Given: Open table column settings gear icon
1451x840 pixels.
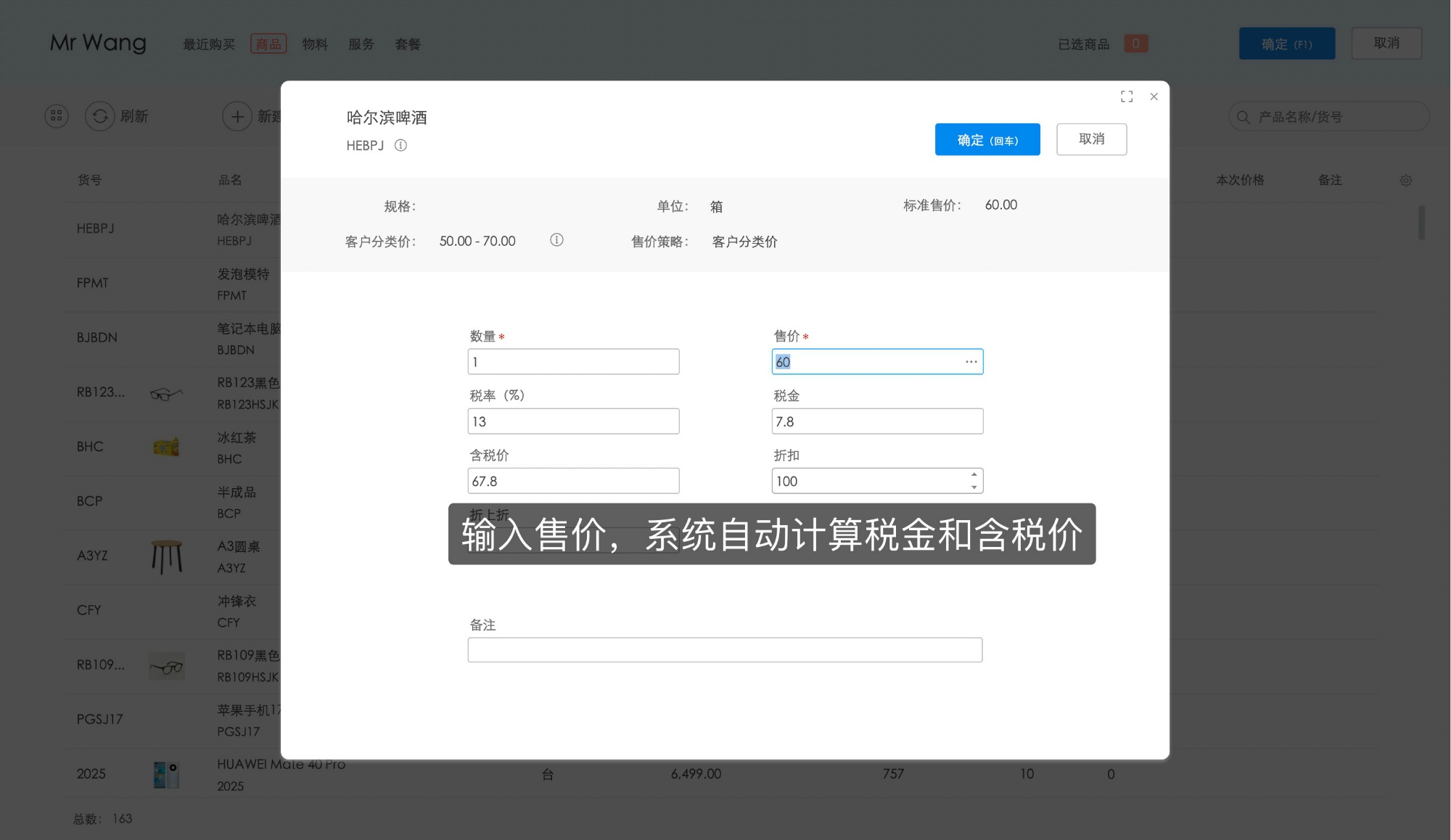Looking at the screenshot, I should [x=1406, y=181].
